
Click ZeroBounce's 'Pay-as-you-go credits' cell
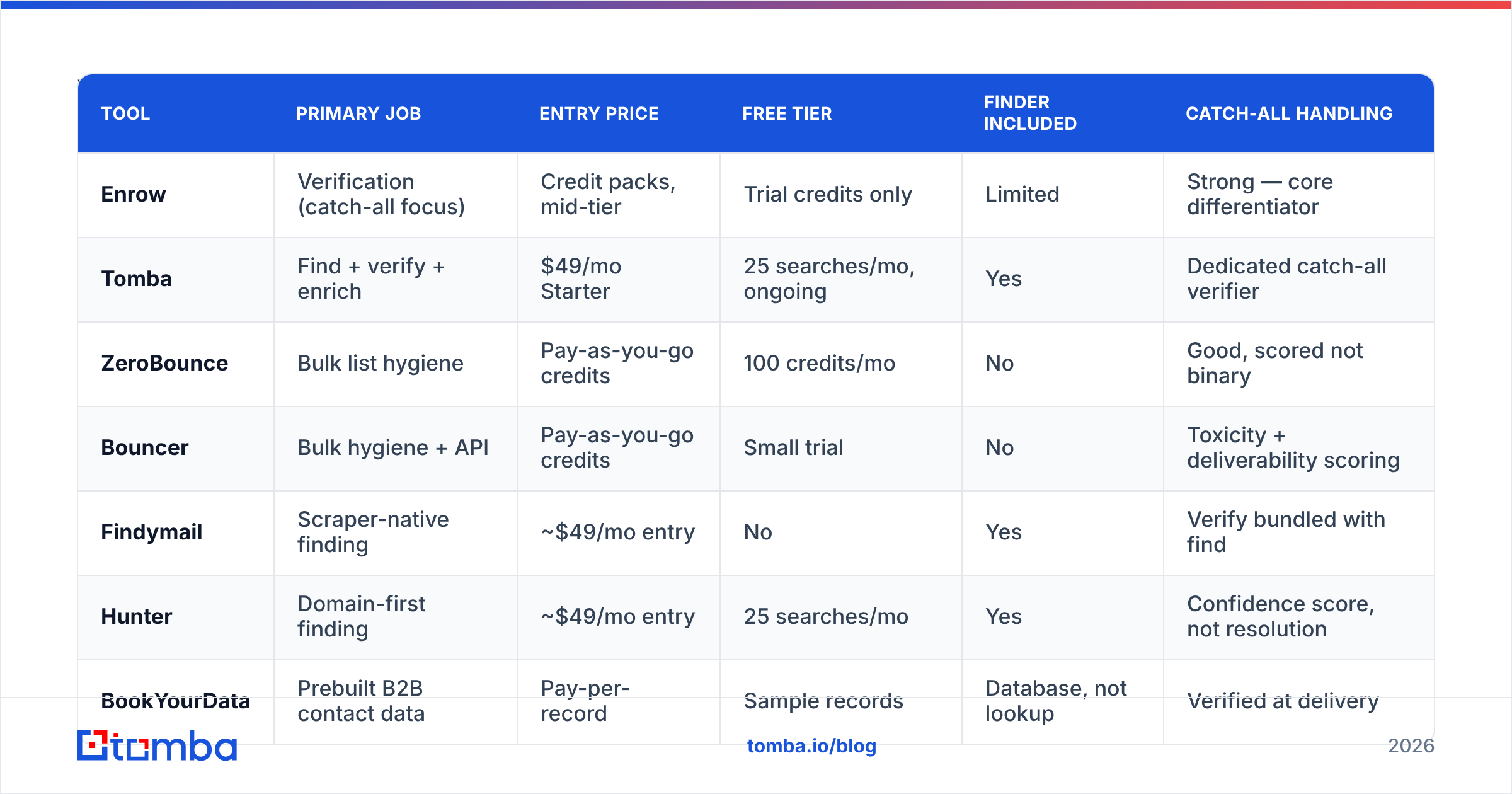(x=617, y=363)
